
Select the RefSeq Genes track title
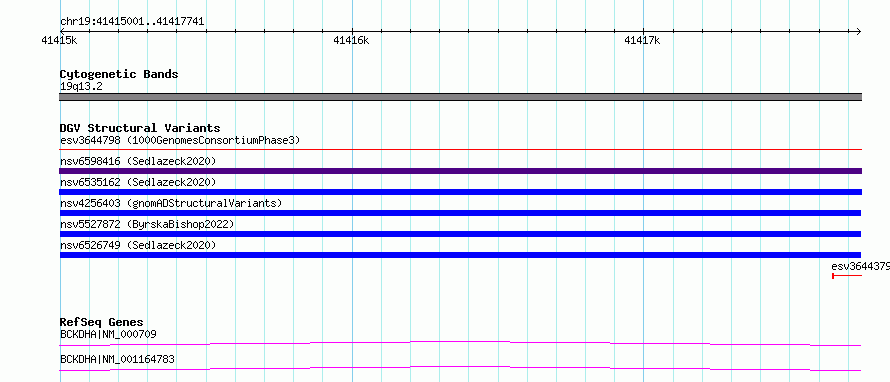pos(102,322)
